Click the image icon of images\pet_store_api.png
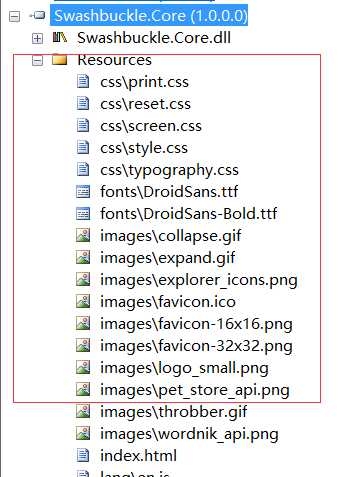 coord(83,389)
